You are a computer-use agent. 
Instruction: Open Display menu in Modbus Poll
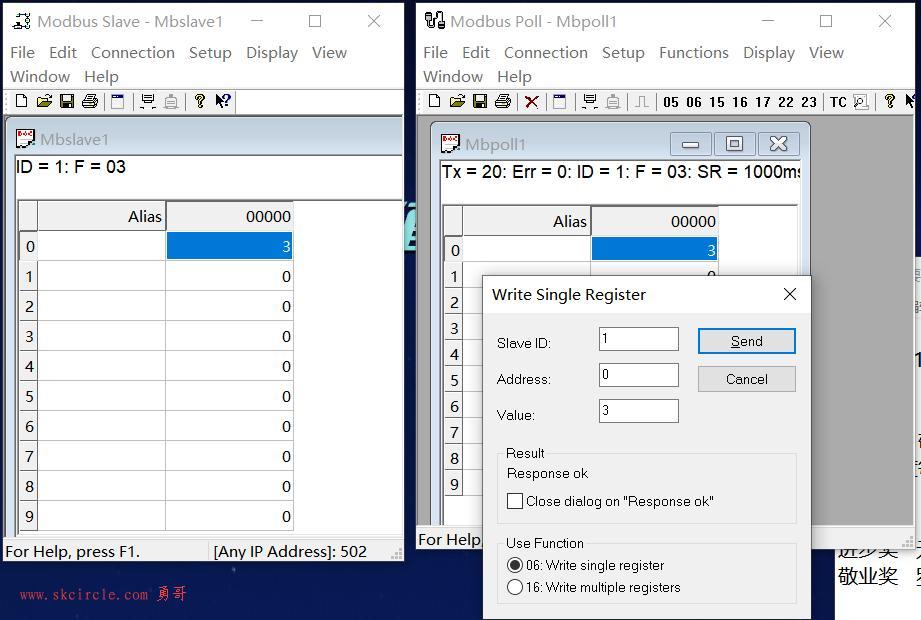pos(769,53)
